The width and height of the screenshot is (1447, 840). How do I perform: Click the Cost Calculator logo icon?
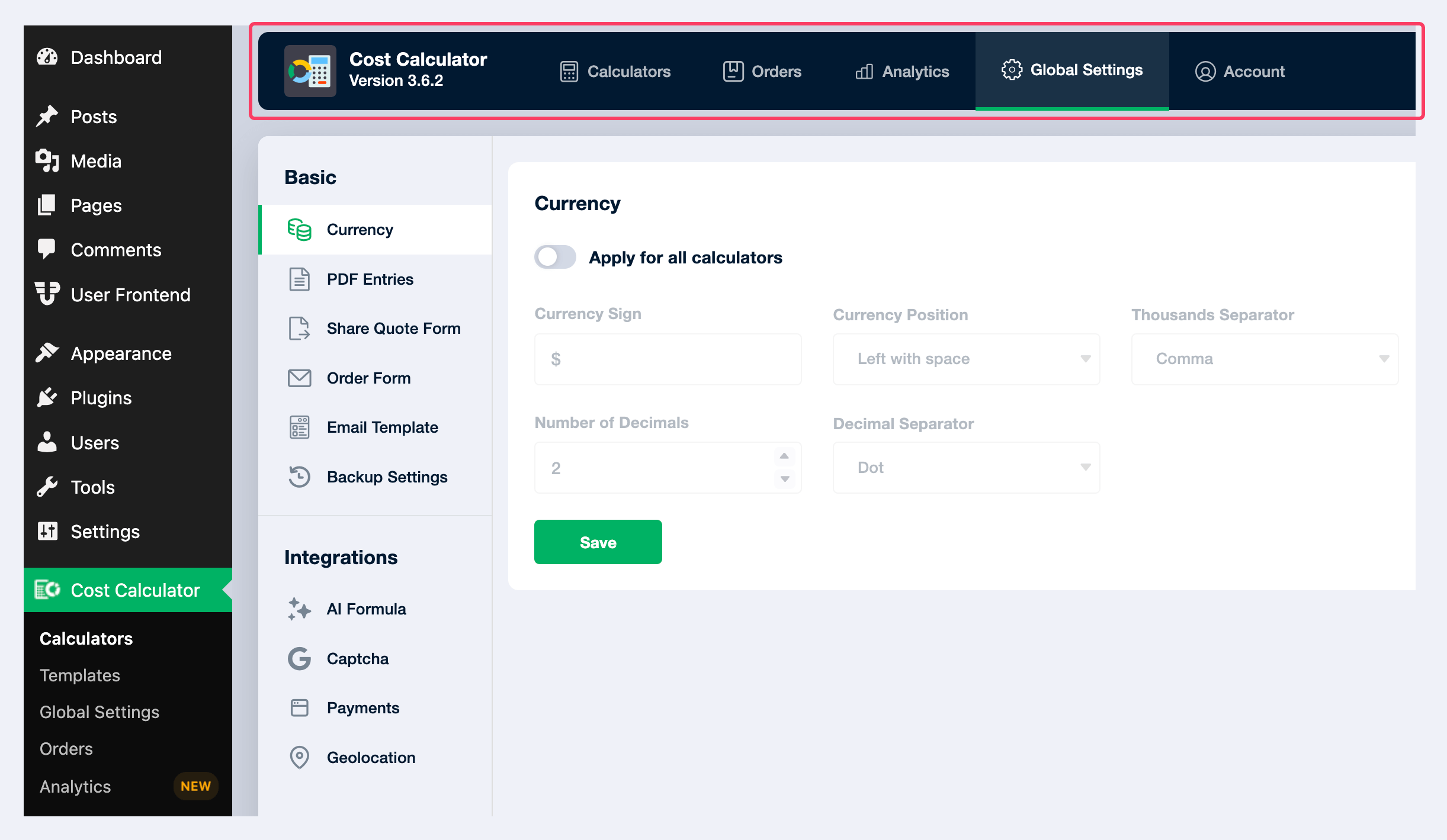pyautogui.click(x=310, y=71)
